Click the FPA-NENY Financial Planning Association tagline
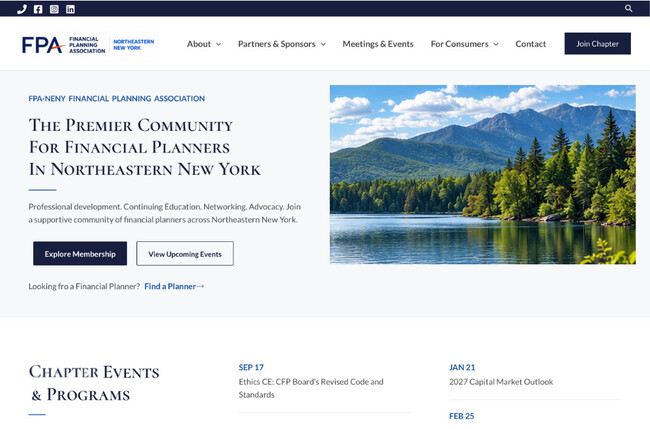650x429 pixels. coord(116,99)
